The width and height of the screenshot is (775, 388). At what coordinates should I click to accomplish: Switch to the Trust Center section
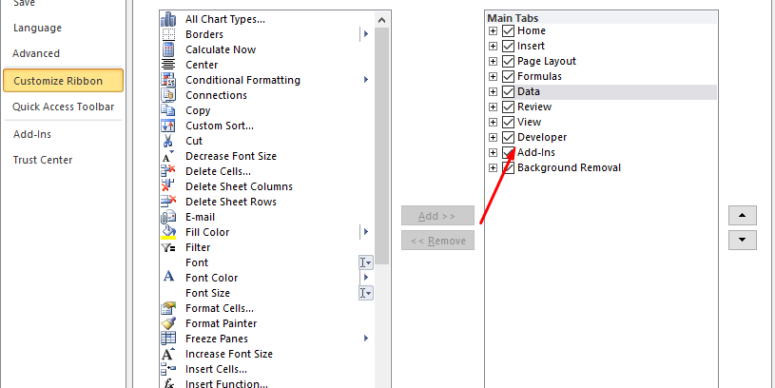click(x=43, y=160)
